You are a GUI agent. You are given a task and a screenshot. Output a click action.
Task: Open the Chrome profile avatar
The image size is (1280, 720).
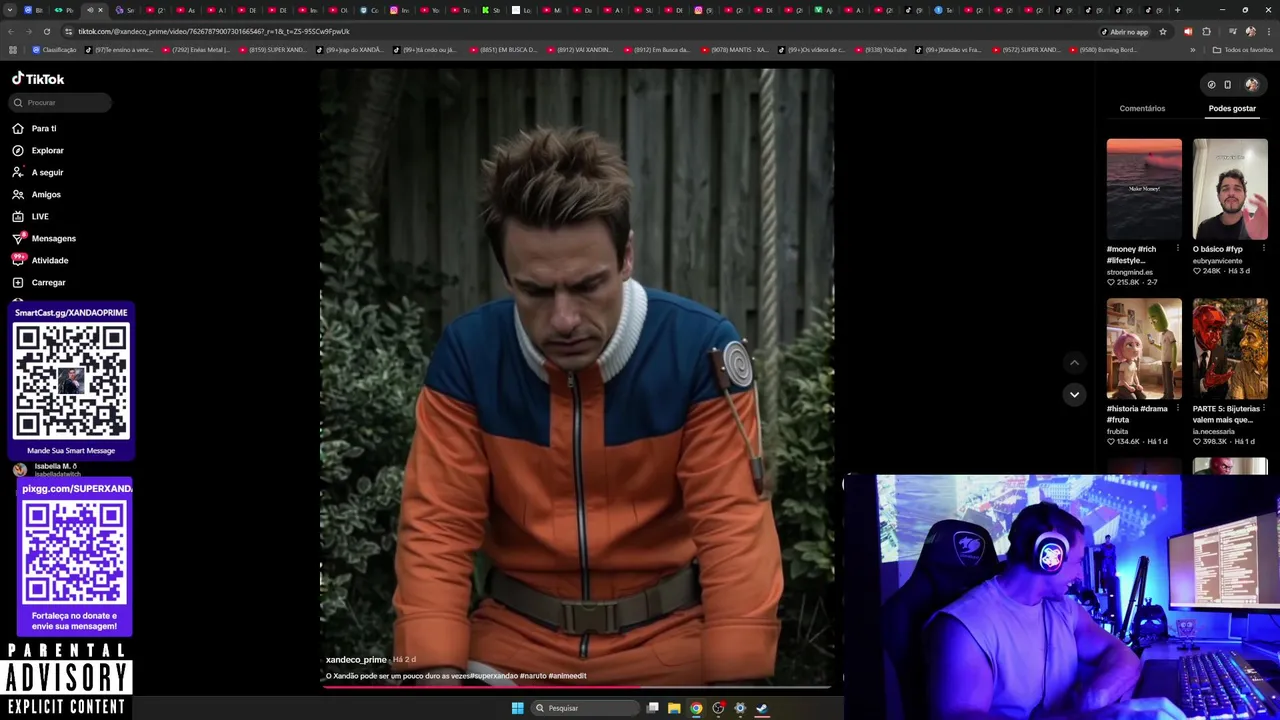[1250, 32]
